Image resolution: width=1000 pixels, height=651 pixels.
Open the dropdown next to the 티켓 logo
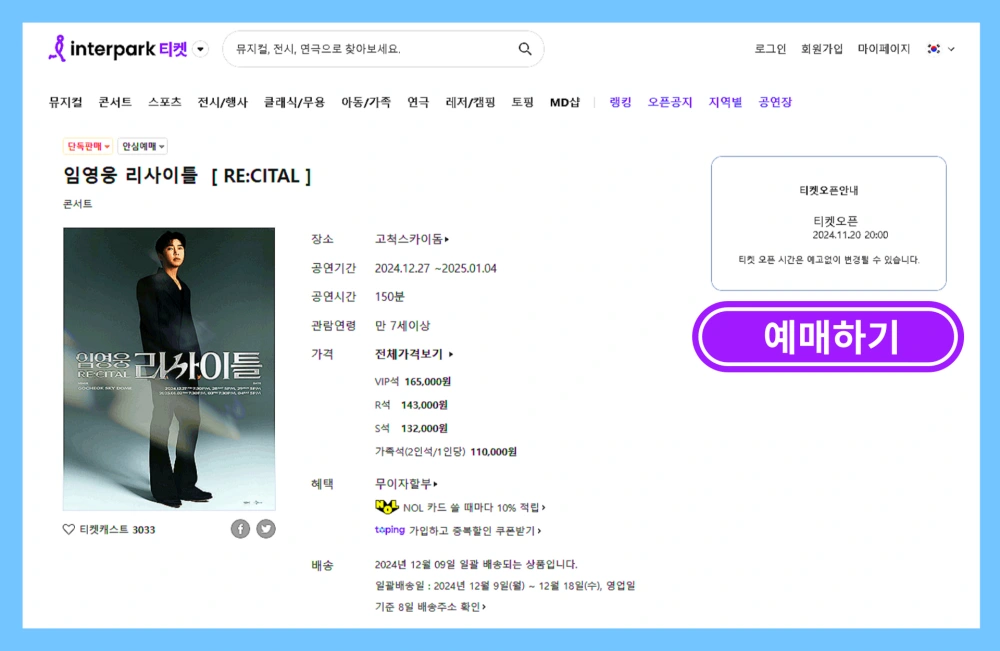tap(199, 48)
